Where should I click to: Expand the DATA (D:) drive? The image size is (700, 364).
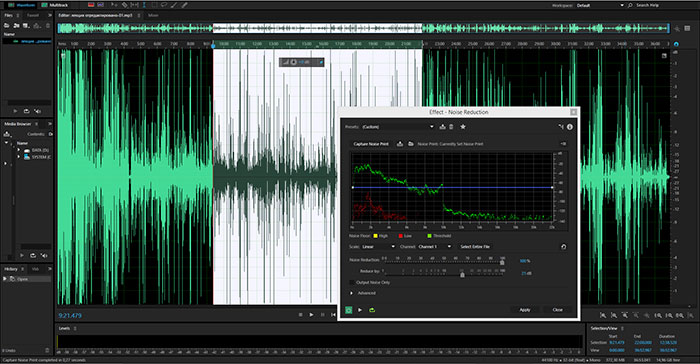point(19,151)
